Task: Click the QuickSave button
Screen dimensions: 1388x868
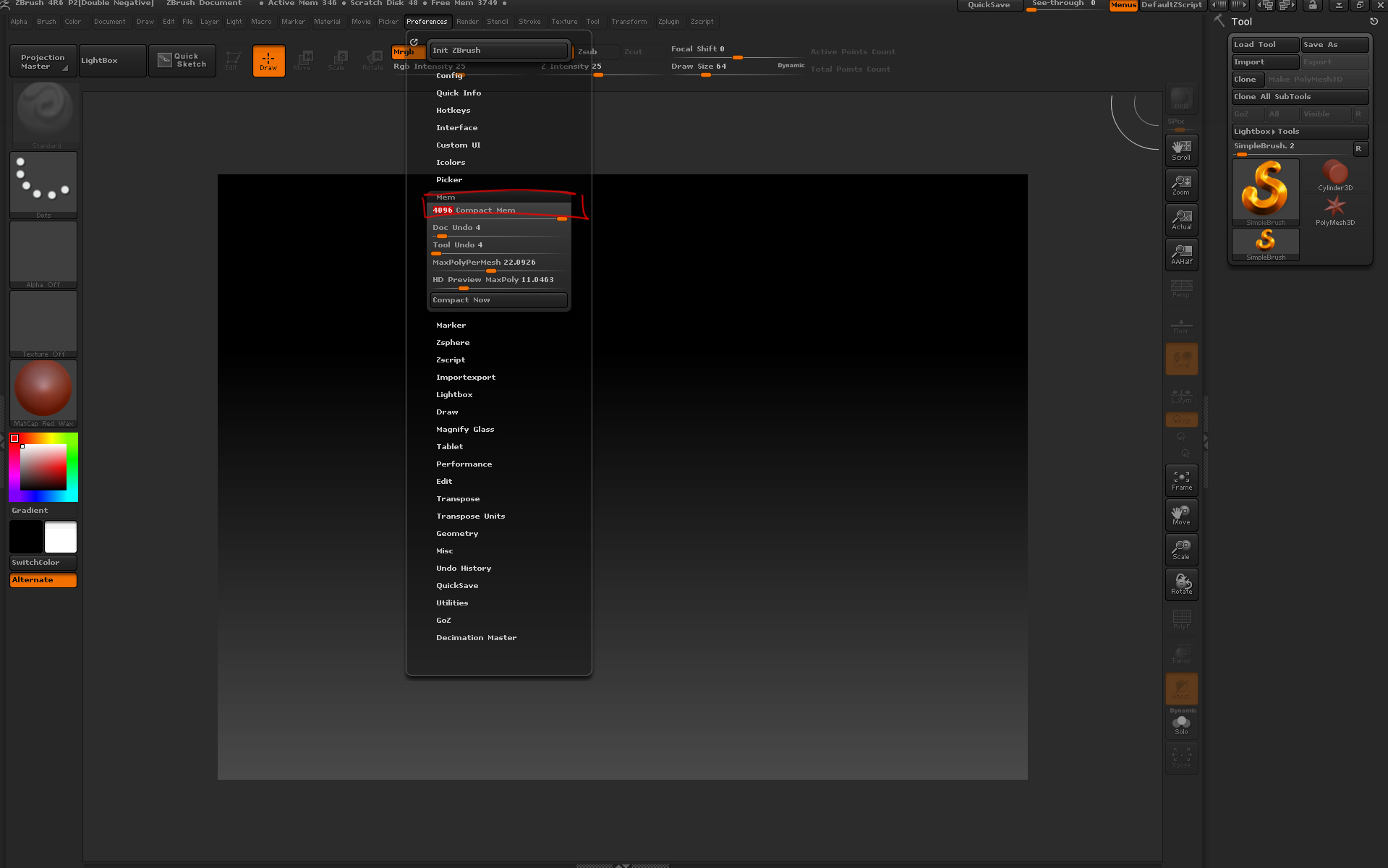Action: tap(989, 5)
